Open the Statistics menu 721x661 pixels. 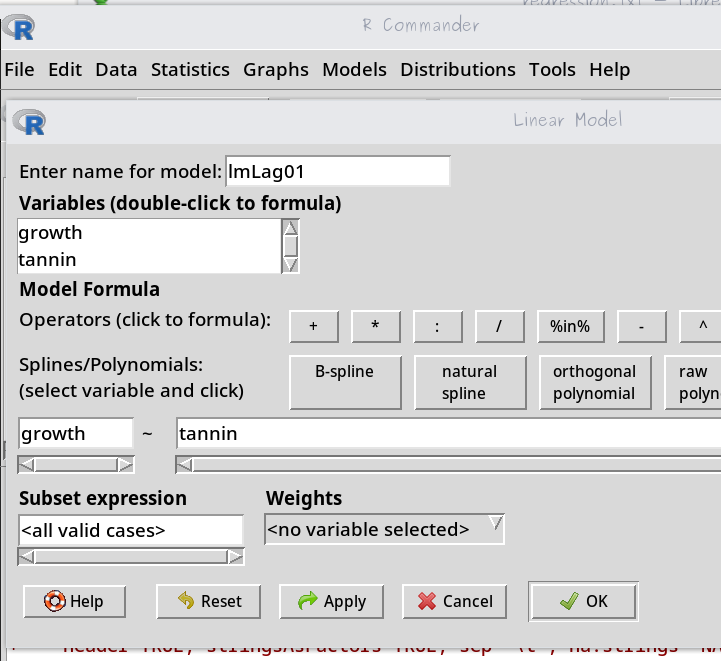tap(190, 69)
